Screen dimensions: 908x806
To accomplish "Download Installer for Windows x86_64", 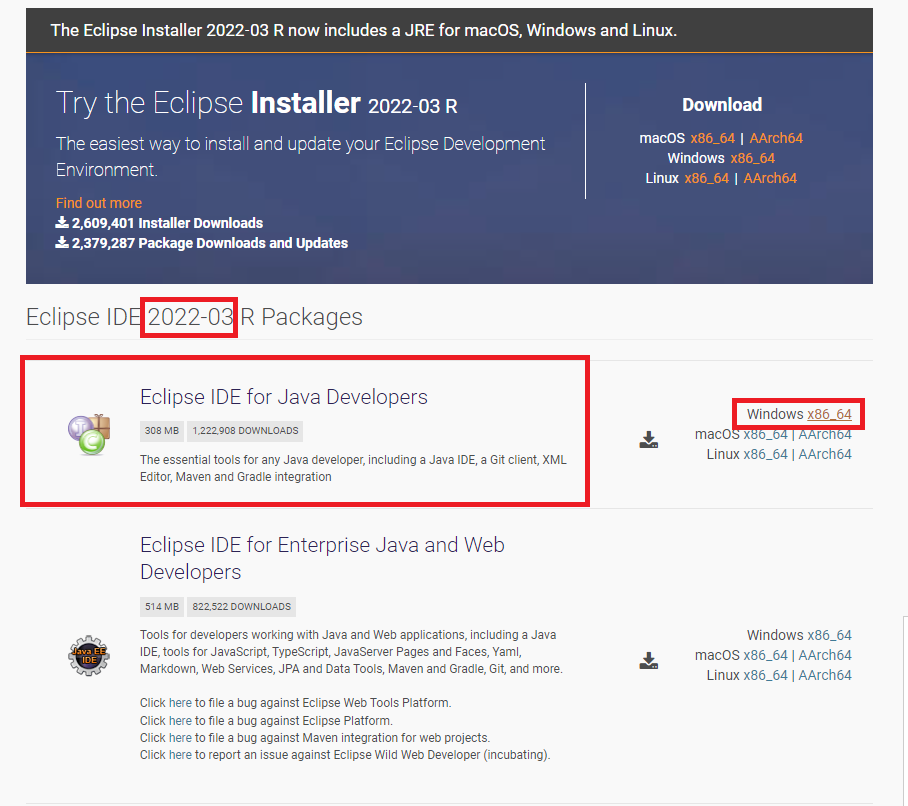I will 752,158.
